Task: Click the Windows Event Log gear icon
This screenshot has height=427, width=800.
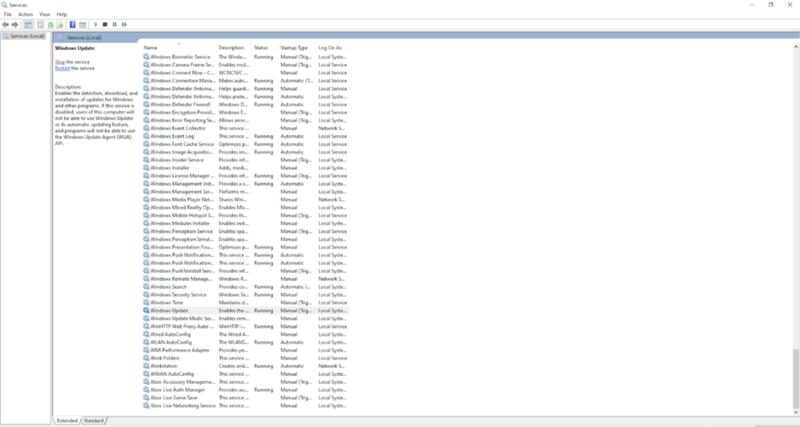Action: pos(146,136)
